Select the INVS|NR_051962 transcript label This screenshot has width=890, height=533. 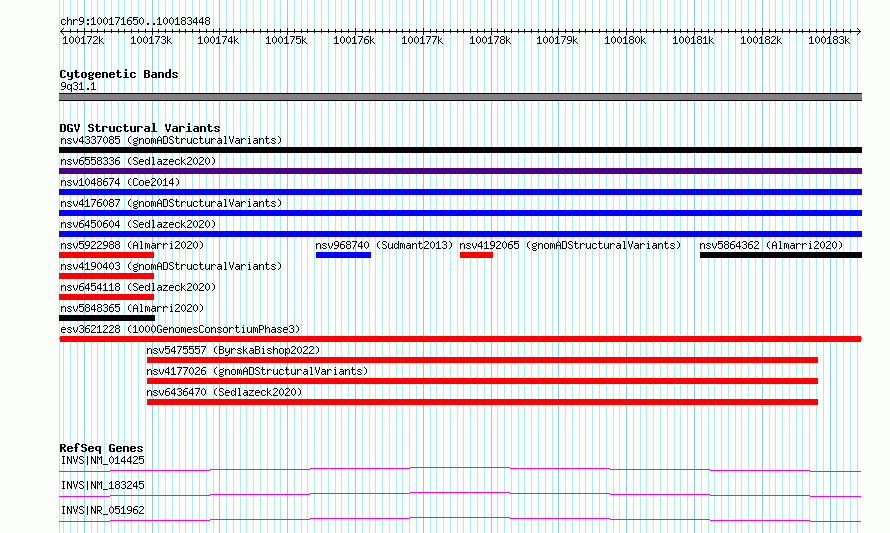[x=102, y=510]
